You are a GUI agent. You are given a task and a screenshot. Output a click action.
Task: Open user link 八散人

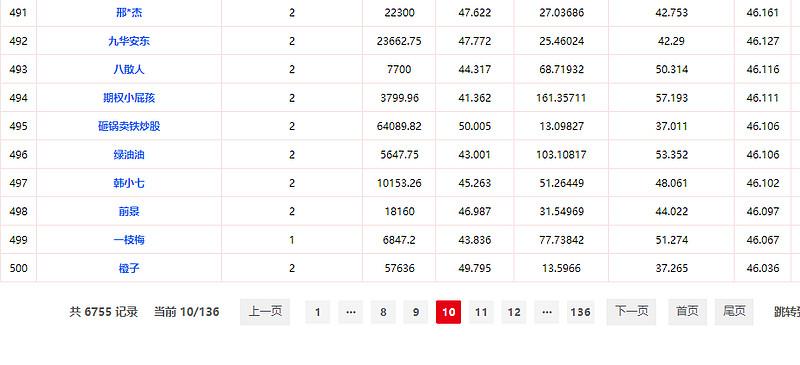coord(129,69)
